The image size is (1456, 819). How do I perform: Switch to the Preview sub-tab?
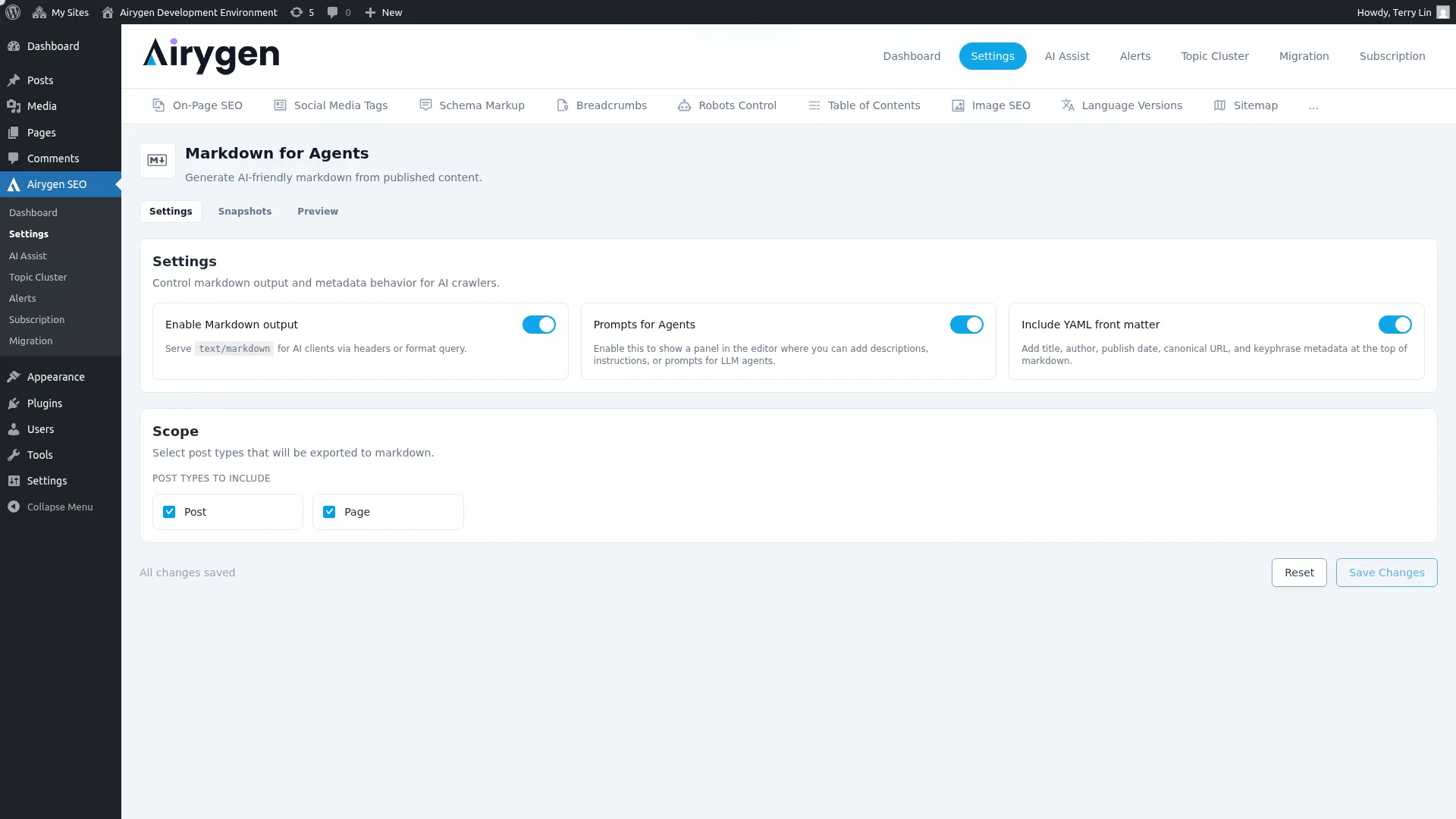click(x=318, y=212)
